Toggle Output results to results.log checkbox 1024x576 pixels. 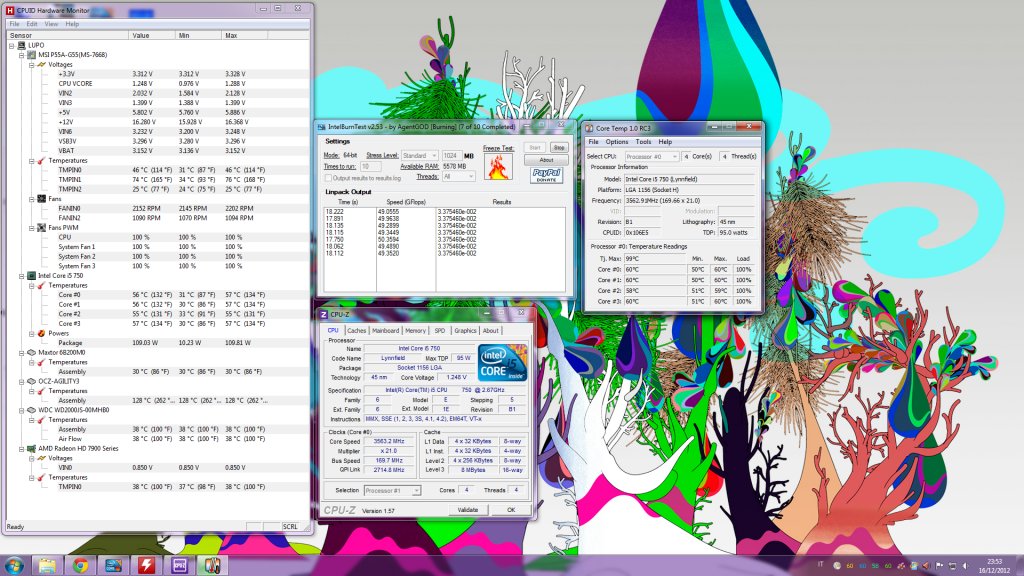(328, 178)
